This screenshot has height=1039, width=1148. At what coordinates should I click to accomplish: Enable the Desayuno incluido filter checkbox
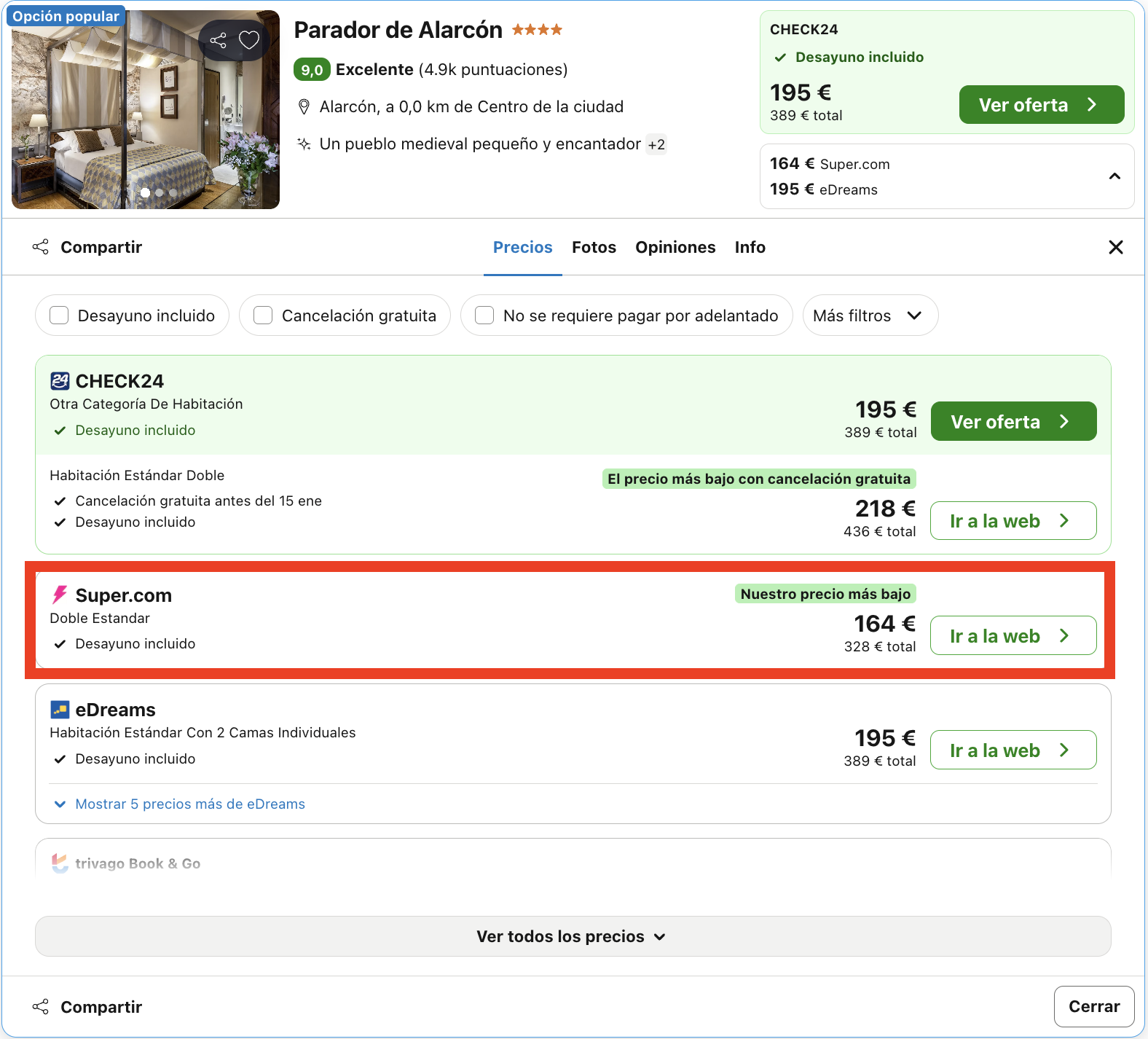(59, 315)
